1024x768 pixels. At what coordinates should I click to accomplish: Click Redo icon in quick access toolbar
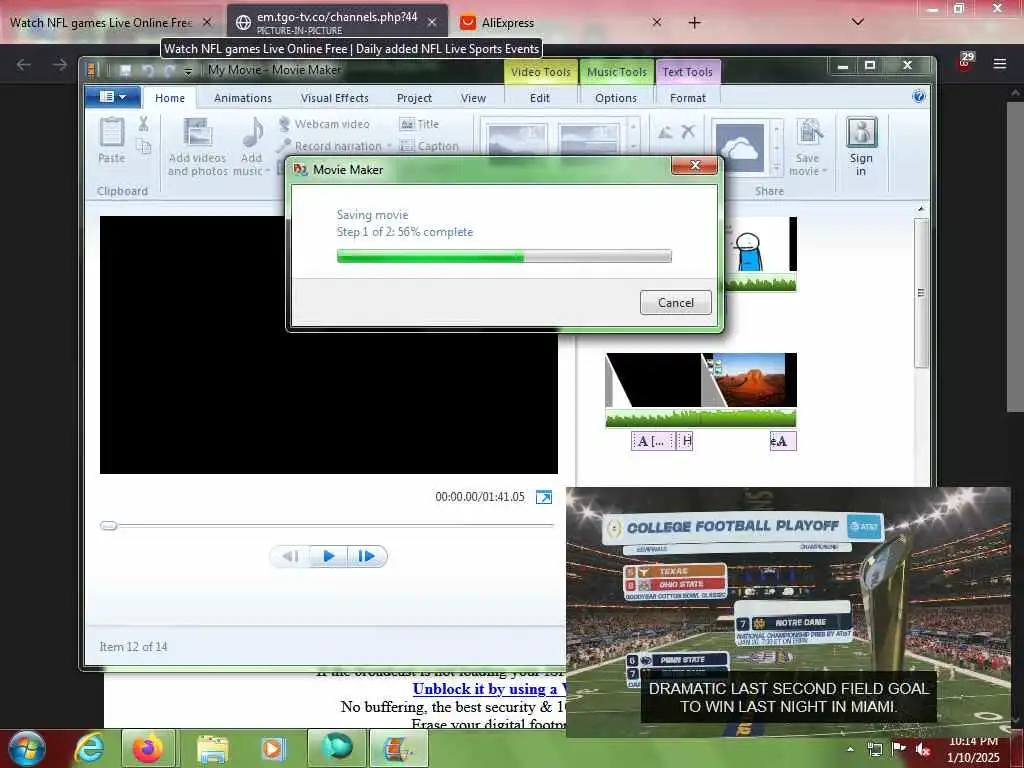coord(169,70)
